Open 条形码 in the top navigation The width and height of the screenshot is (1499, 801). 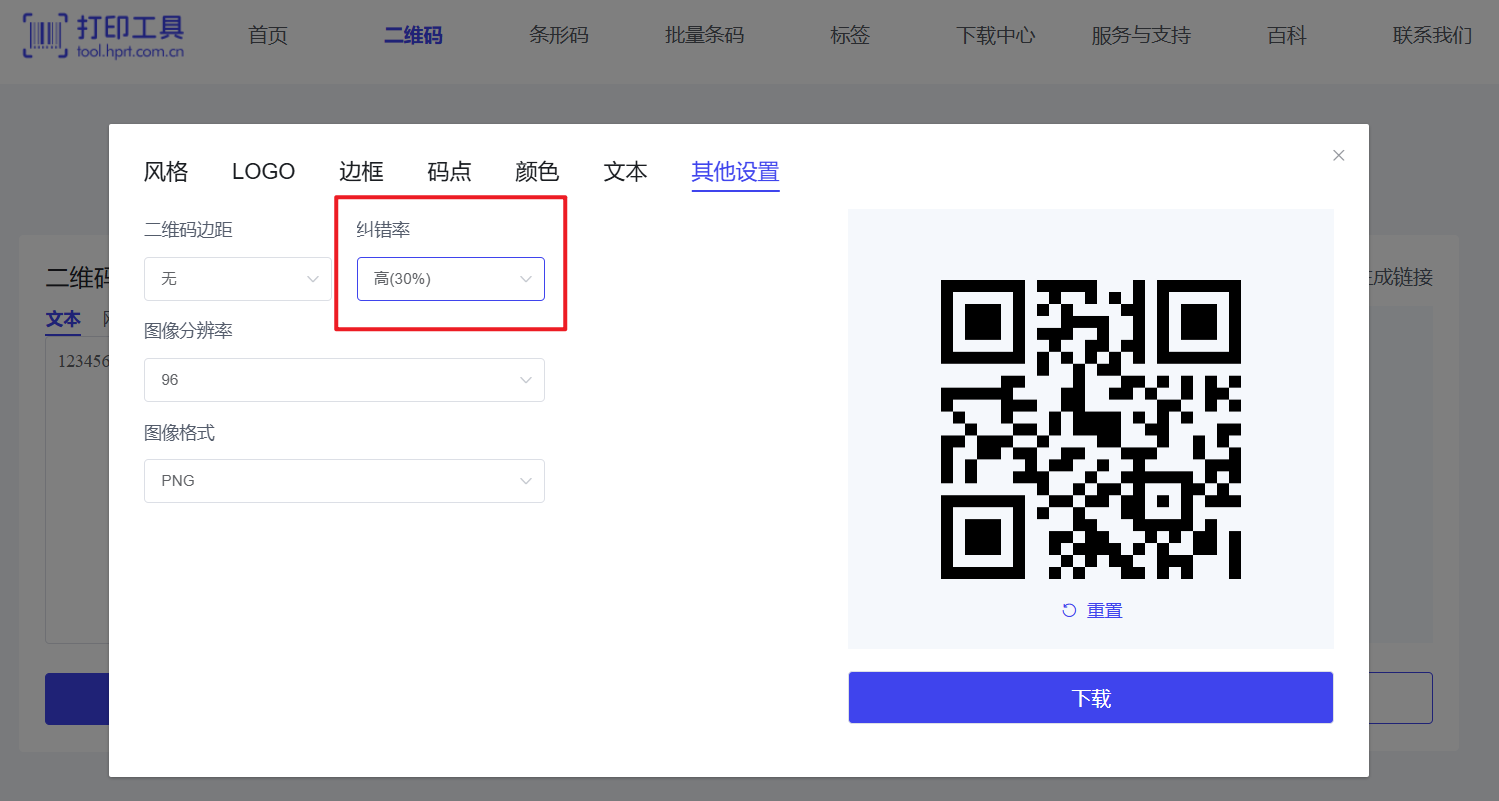pos(559,36)
